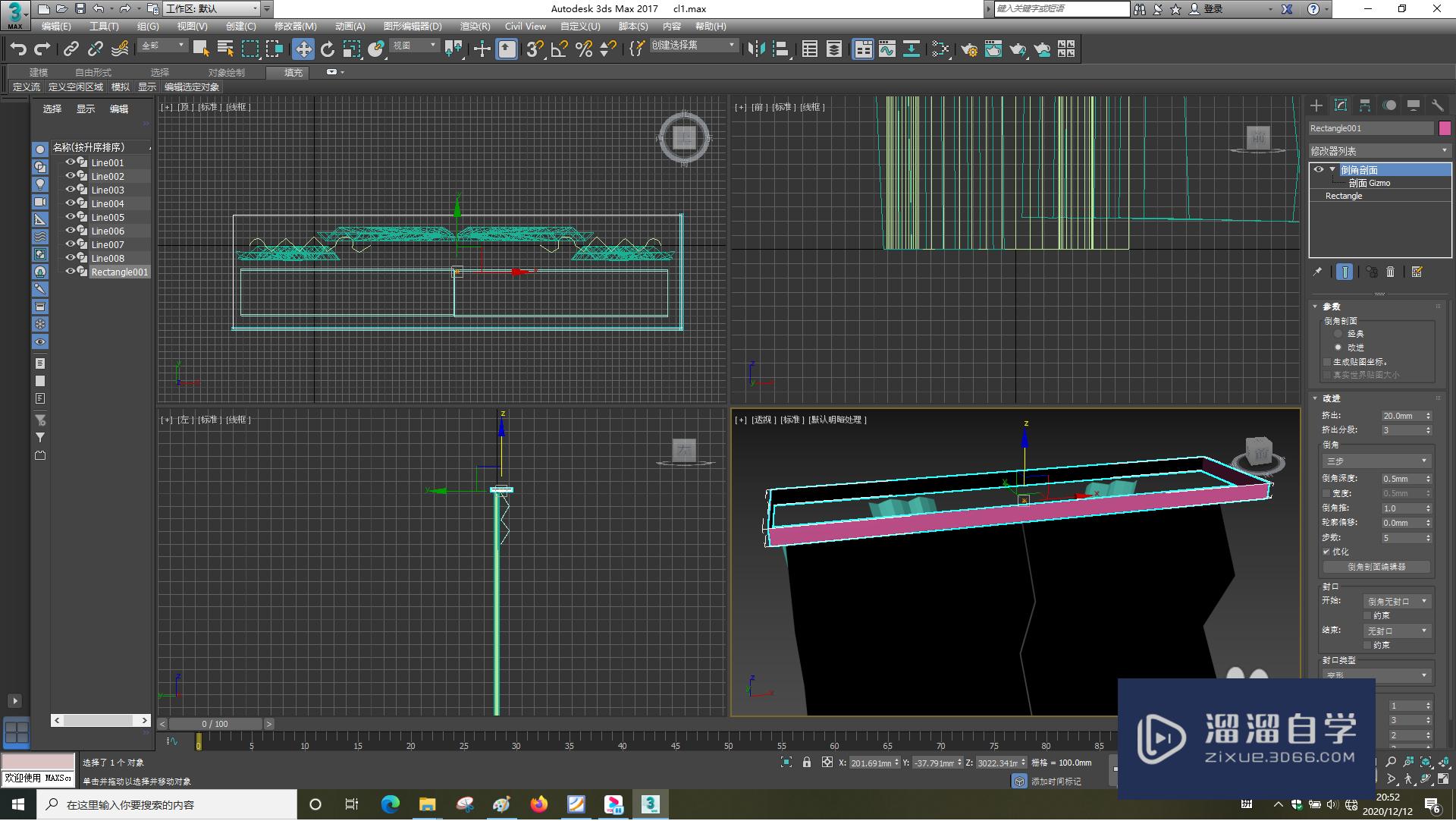Open the 修改器(M) menu
Viewport: 1456px width, 821px height.
[x=295, y=27]
